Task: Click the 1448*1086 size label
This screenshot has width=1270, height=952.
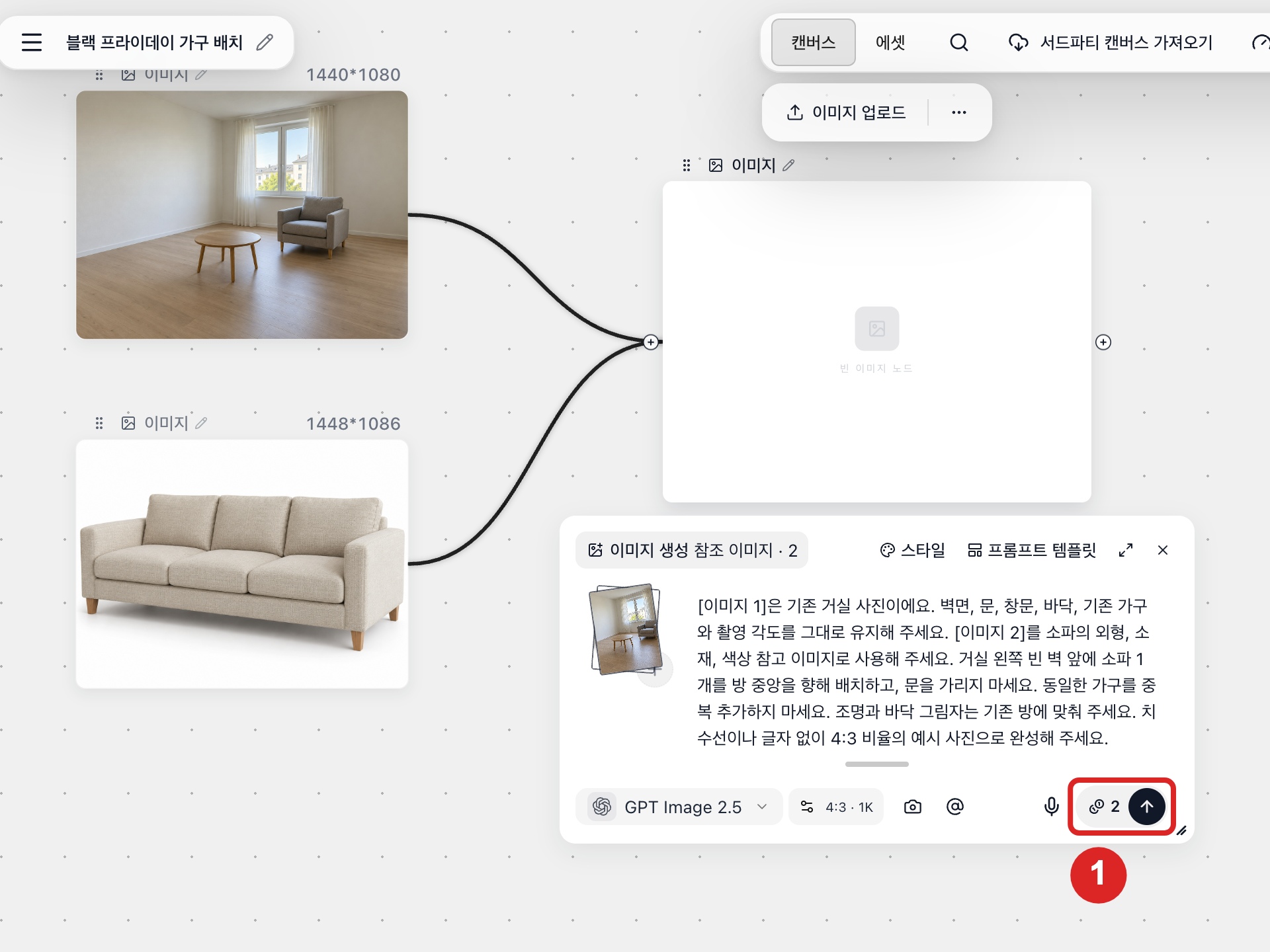Action: coord(353,424)
